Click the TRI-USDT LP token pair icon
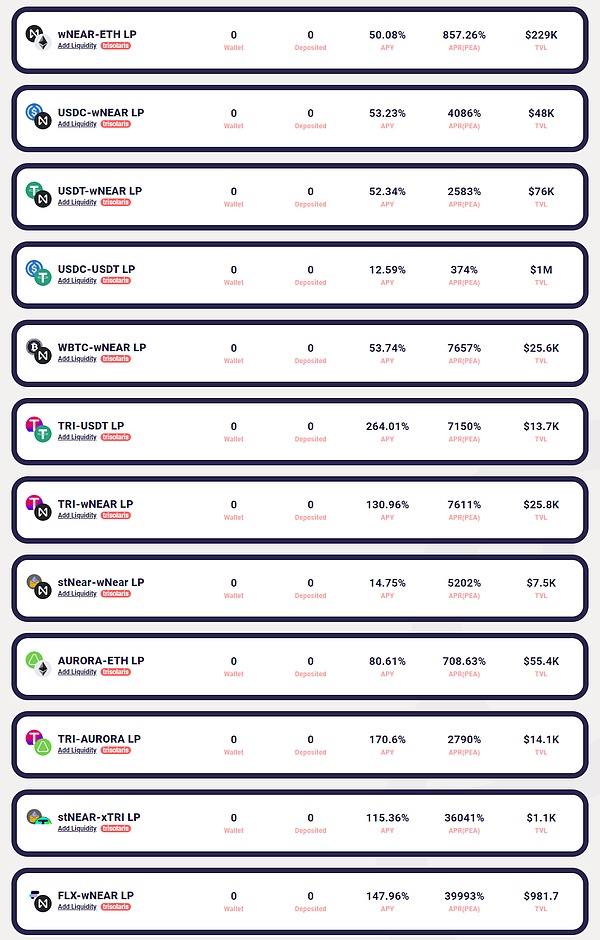600x940 pixels. pyautogui.click(x=38, y=430)
